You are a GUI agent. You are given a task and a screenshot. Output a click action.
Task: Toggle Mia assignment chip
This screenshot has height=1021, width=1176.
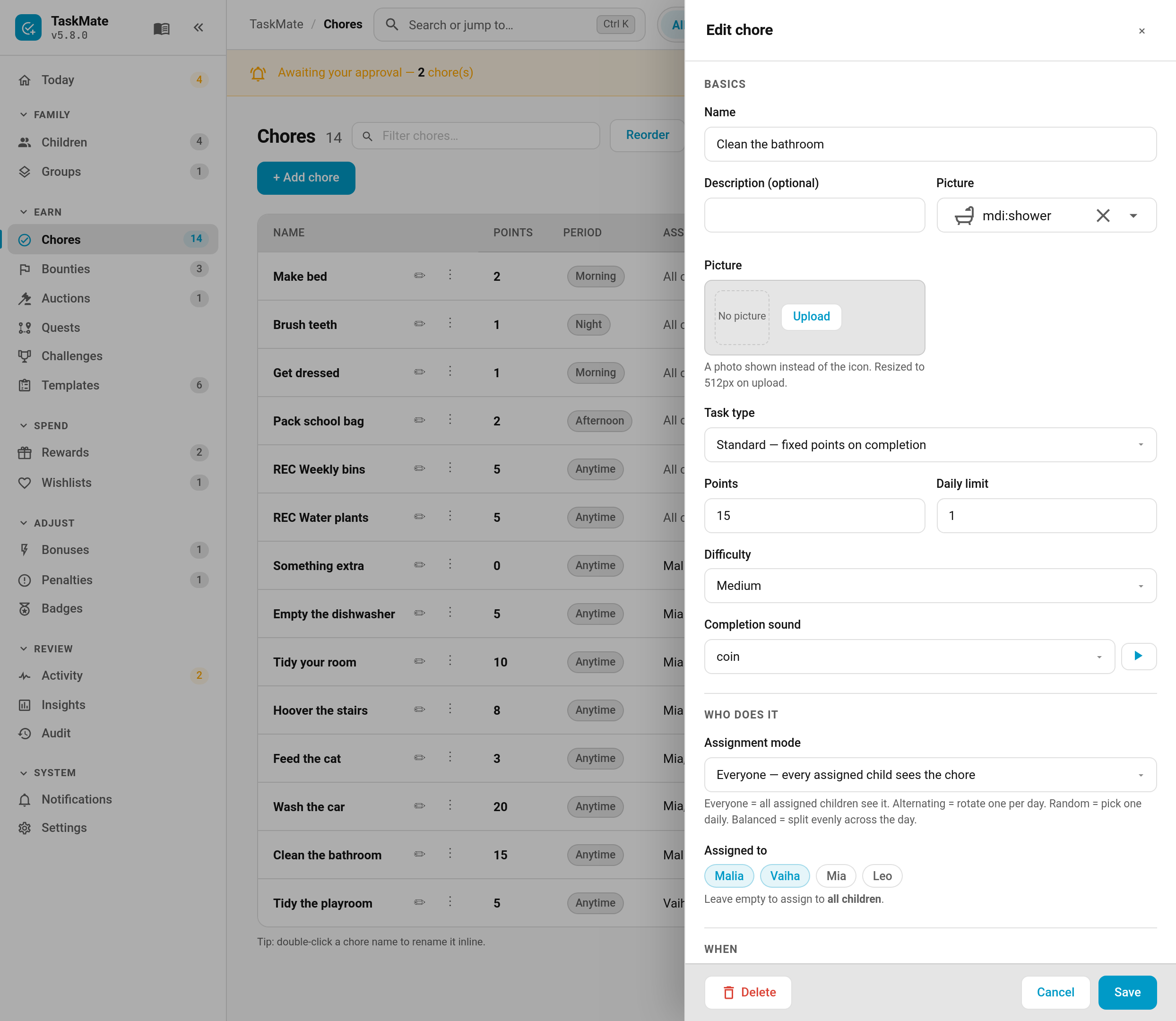836,876
